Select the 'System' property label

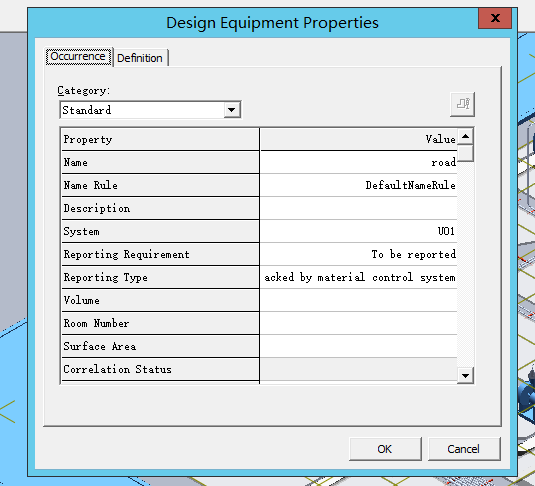(160, 231)
